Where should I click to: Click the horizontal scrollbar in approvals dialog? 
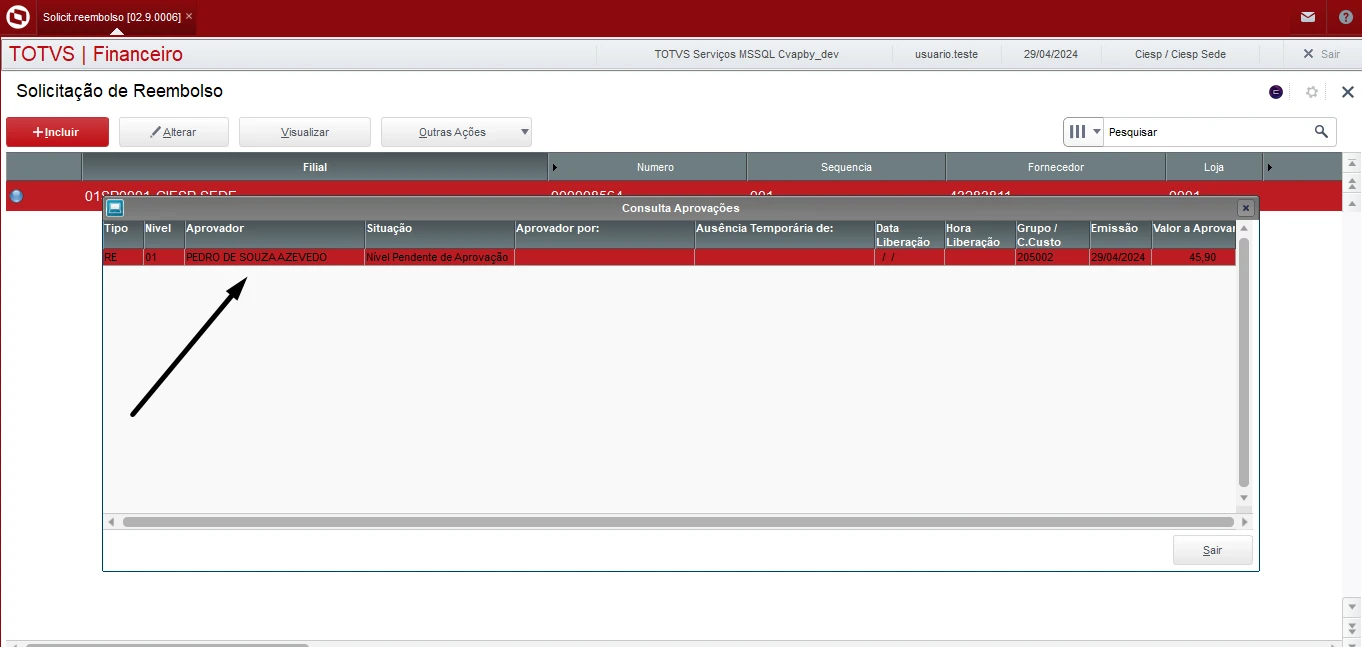click(677, 522)
